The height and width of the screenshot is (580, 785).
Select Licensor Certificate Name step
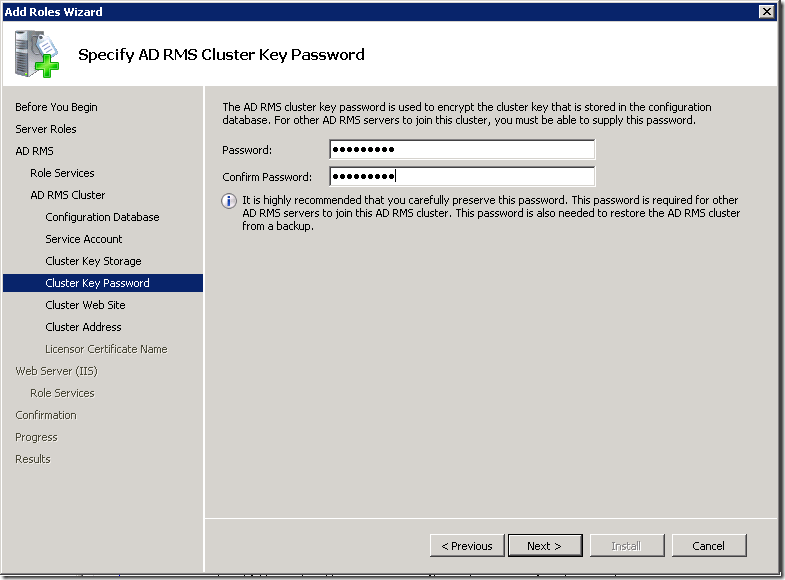click(x=106, y=349)
